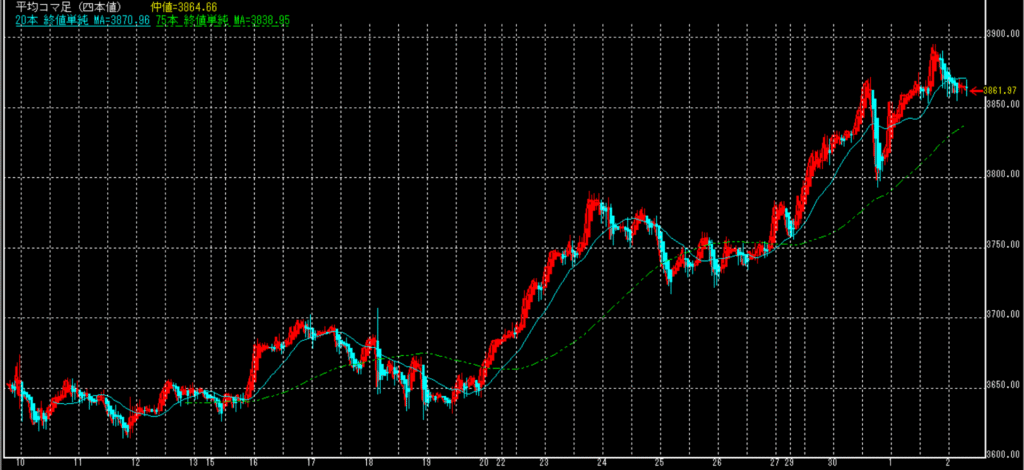1024x470 pixels.
Task: Click date 17 on the time axis
Action: coord(311,464)
